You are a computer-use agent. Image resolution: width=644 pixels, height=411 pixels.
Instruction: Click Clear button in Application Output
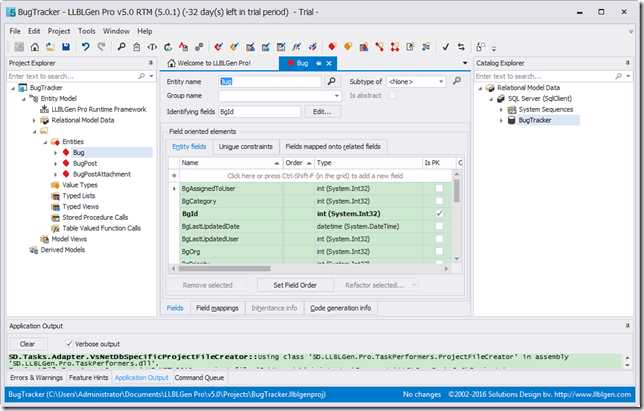(x=27, y=344)
